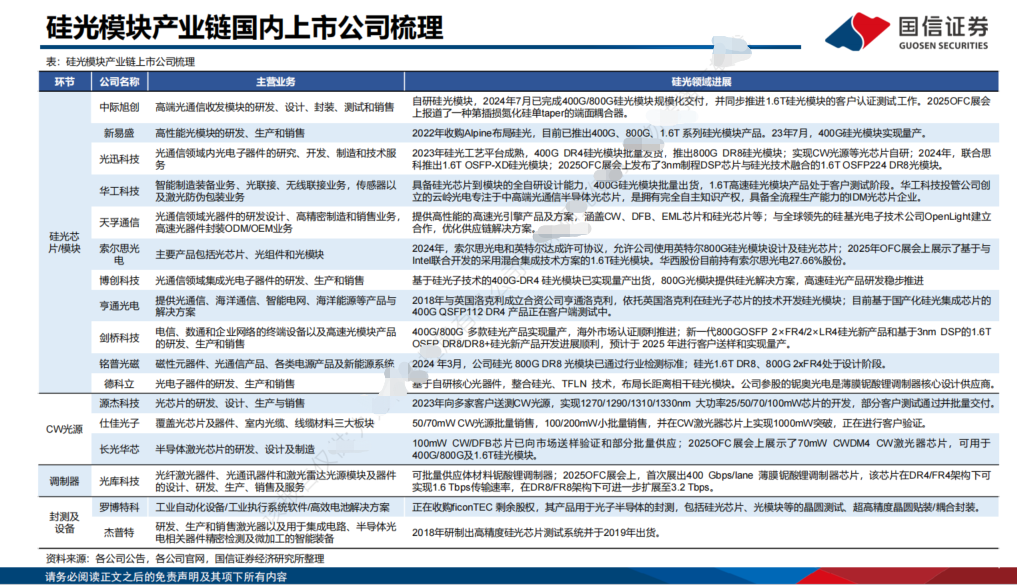
Task: Click company name 索尔思光电
Action: (x=119, y=254)
